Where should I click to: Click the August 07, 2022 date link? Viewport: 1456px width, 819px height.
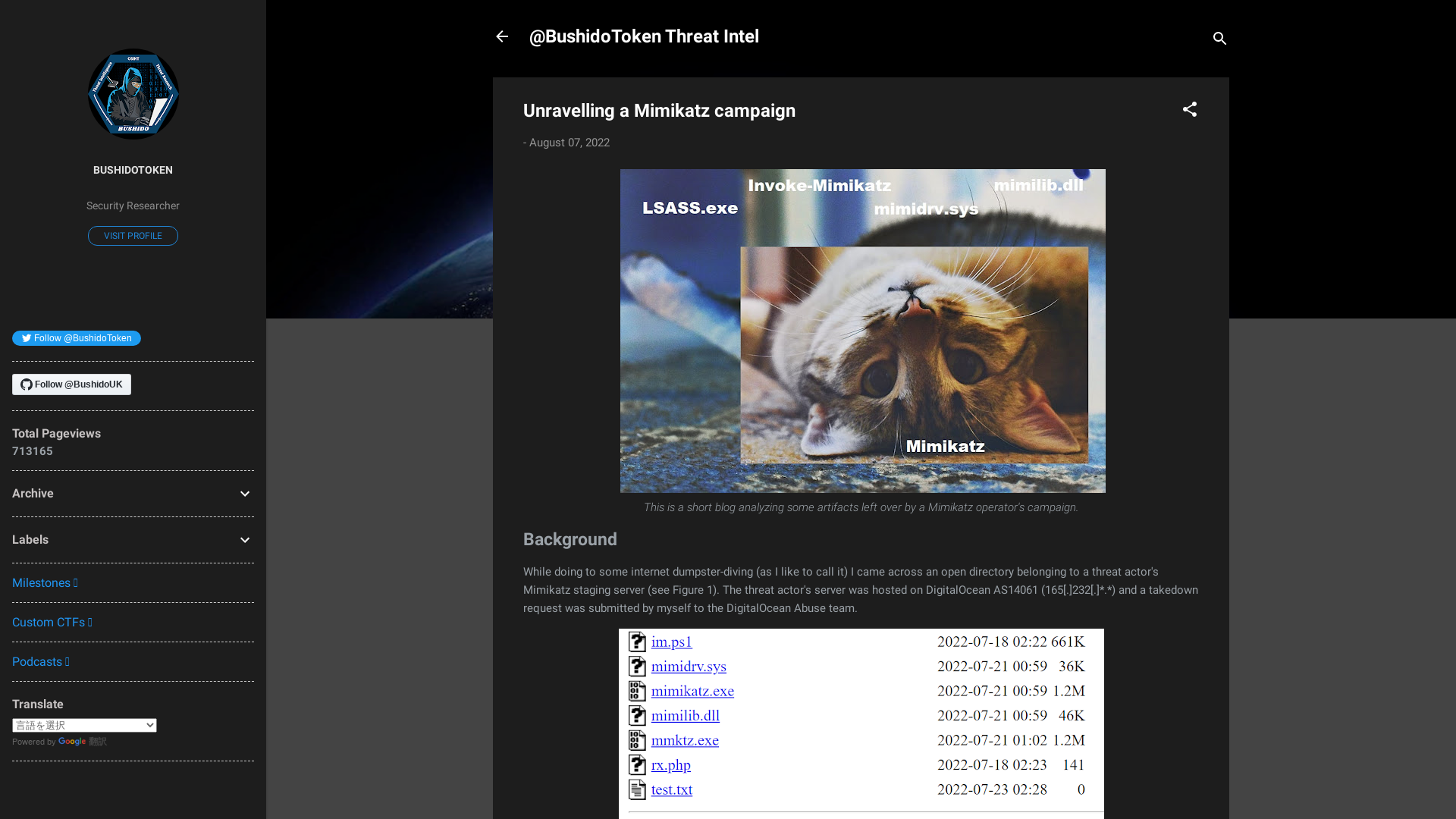coord(569,143)
